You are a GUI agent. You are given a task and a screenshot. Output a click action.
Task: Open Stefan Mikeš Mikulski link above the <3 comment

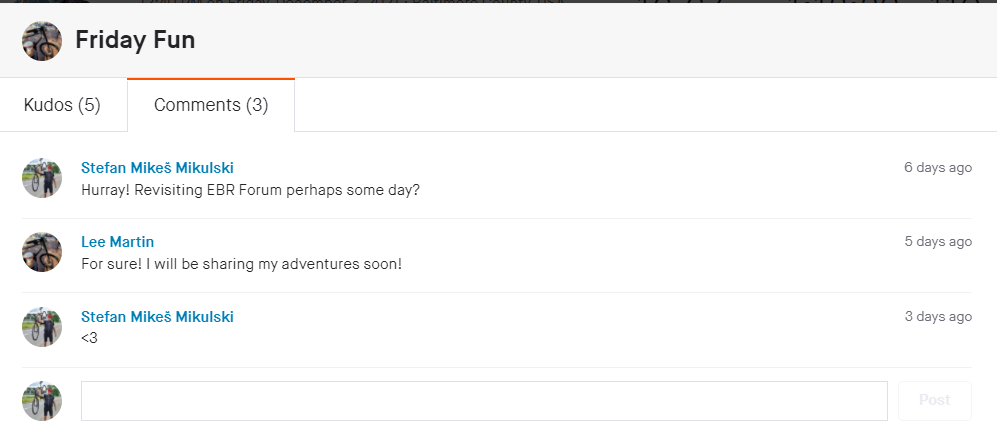click(x=157, y=317)
